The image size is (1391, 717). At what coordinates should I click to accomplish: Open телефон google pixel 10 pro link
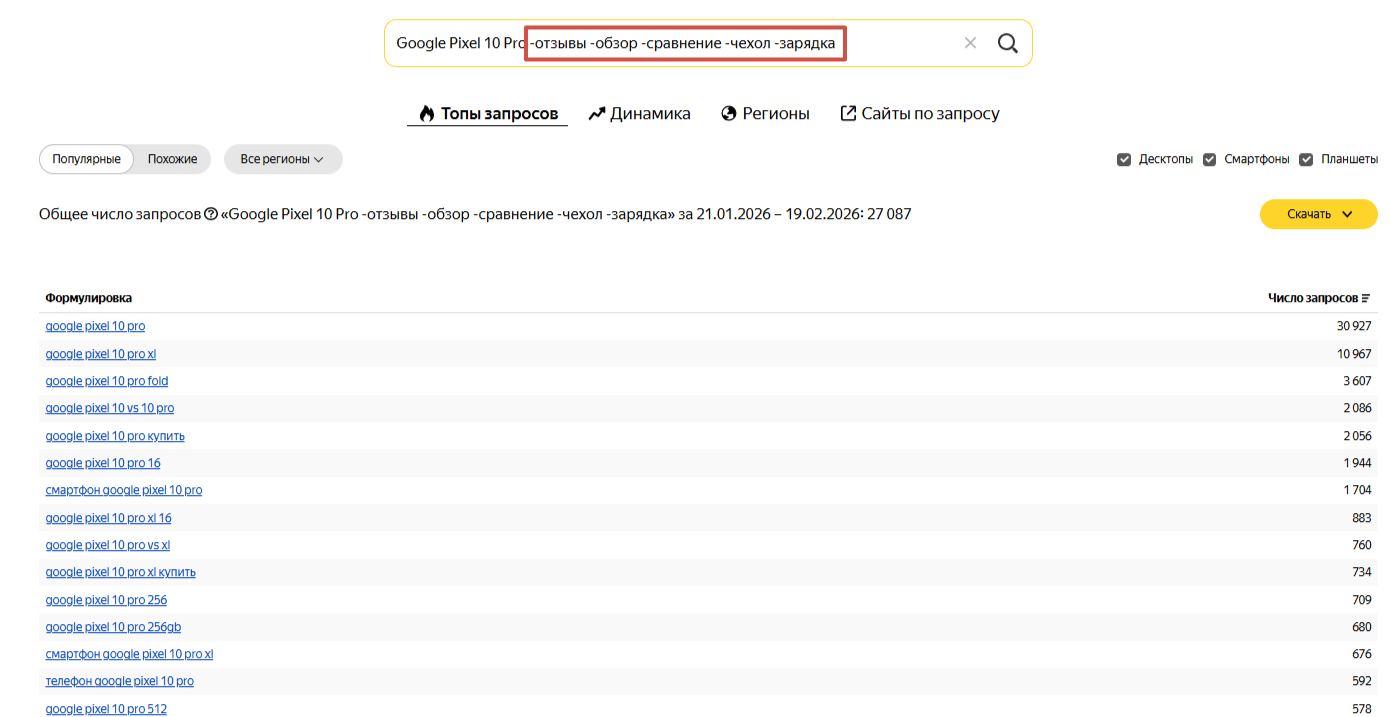pyautogui.click(x=119, y=681)
